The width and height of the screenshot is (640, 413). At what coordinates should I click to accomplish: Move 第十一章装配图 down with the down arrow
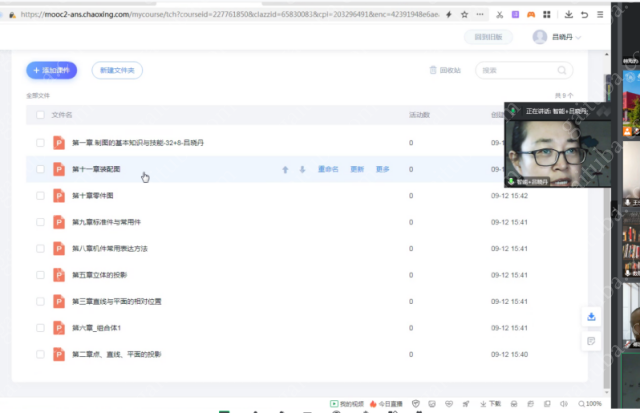tap(302, 169)
